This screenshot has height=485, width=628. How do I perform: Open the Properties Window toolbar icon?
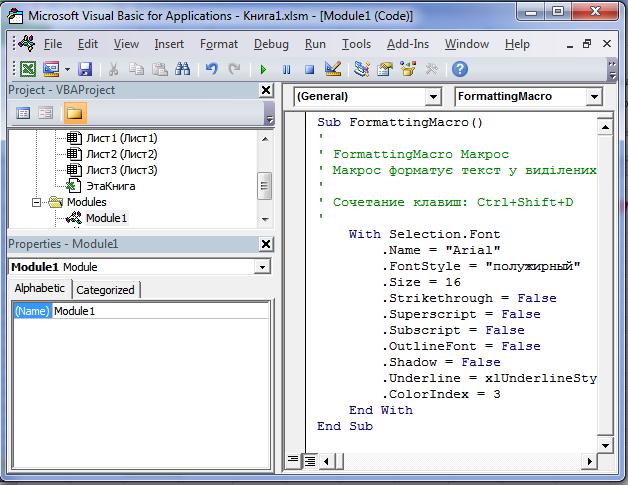(385, 69)
